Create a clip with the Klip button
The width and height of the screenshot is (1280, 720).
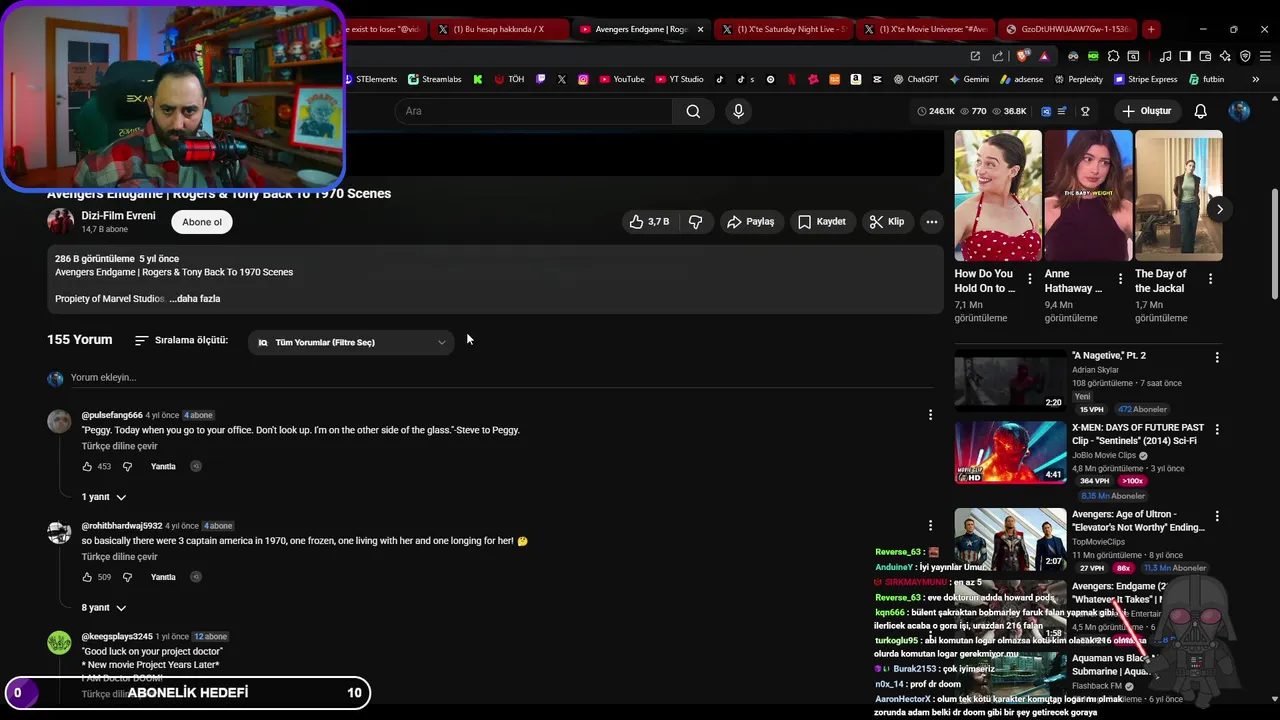point(886,222)
